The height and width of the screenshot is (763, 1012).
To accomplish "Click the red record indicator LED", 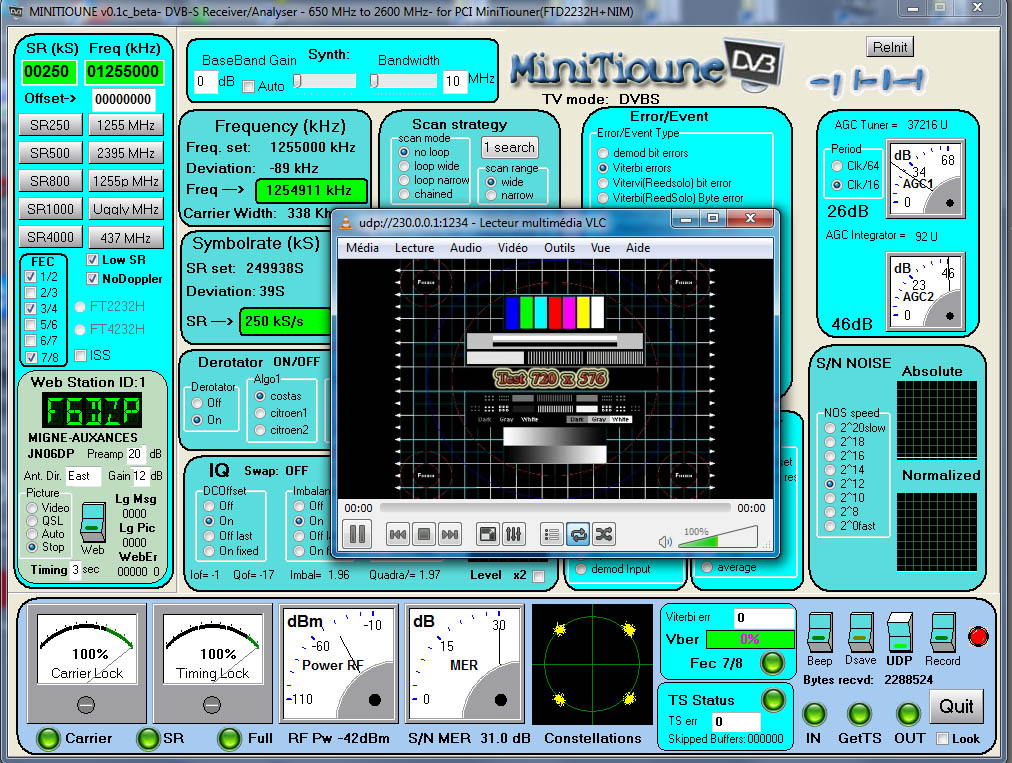I will click(978, 636).
